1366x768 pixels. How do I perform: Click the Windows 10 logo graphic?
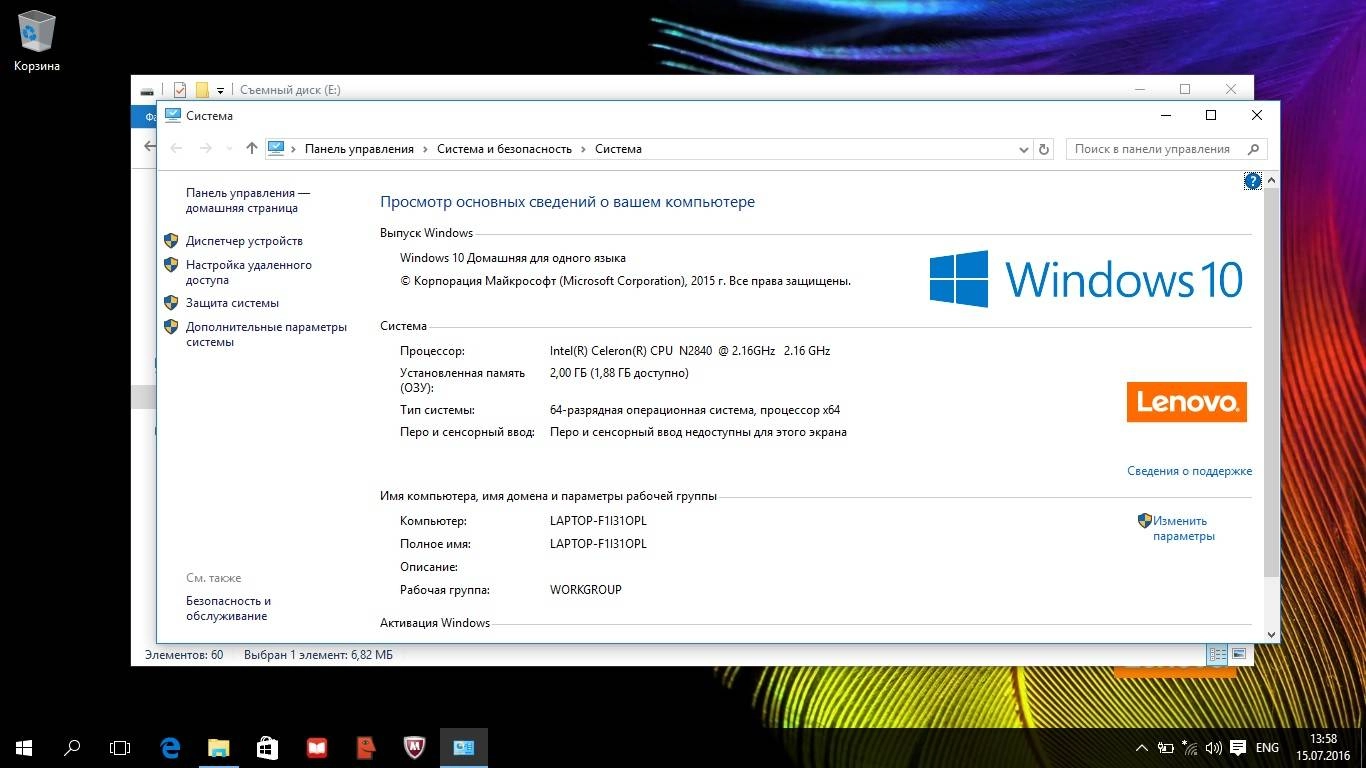click(1086, 279)
